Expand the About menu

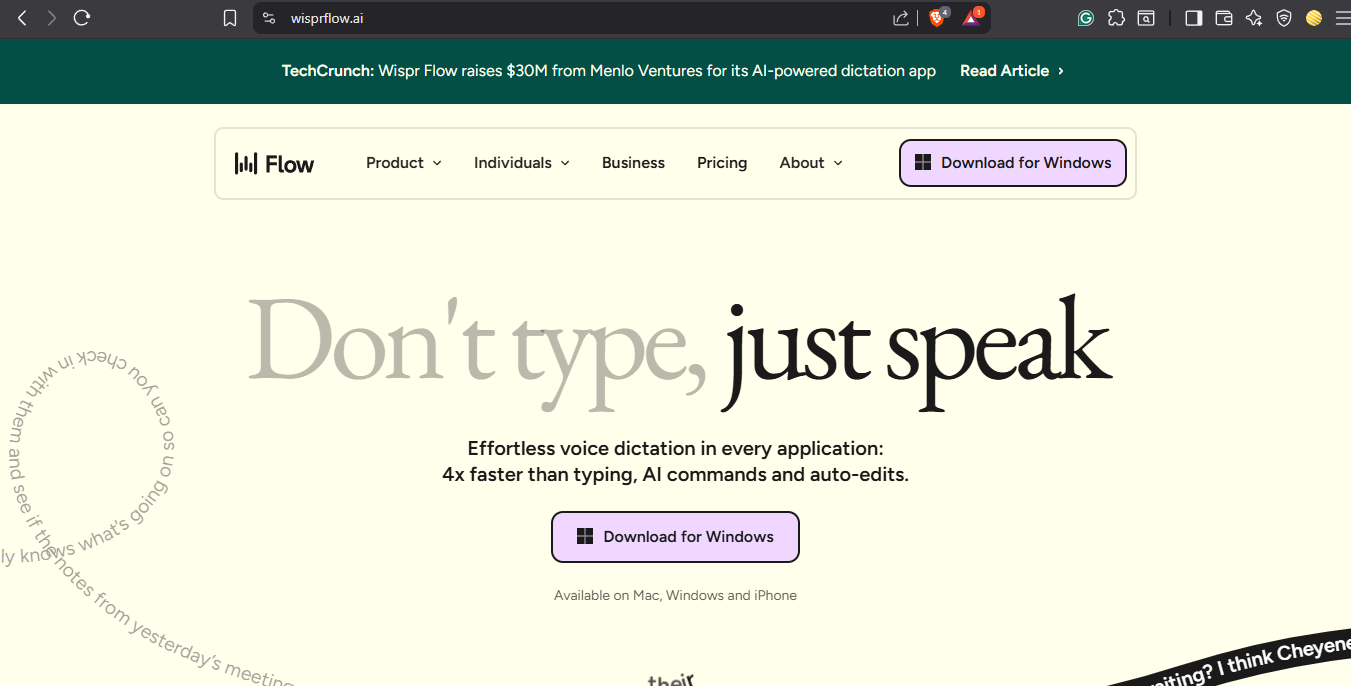pos(811,163)
